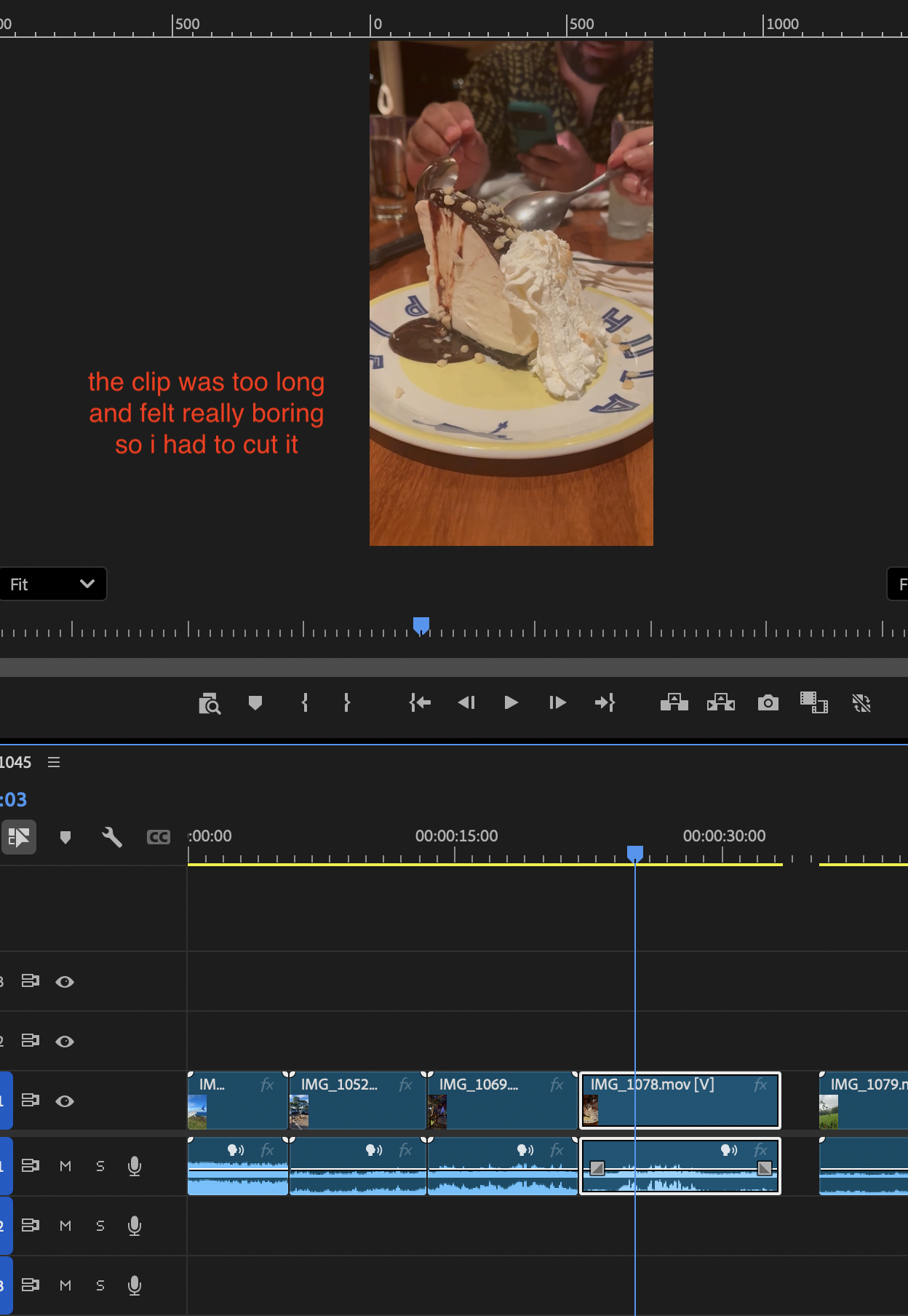The width and height of the screenshot is (908, 1316).
Task: Toggle insert sequences as nests button
Action: [19, 837]
